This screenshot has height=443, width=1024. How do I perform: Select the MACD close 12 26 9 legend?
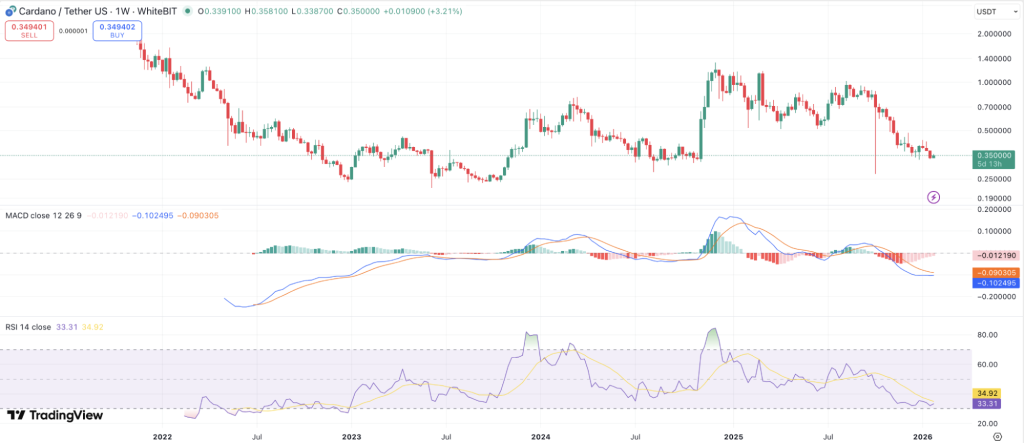(x=45, y=215)
